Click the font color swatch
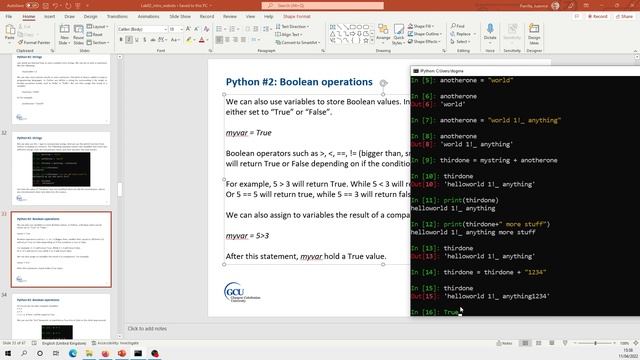 pos(202,40)
